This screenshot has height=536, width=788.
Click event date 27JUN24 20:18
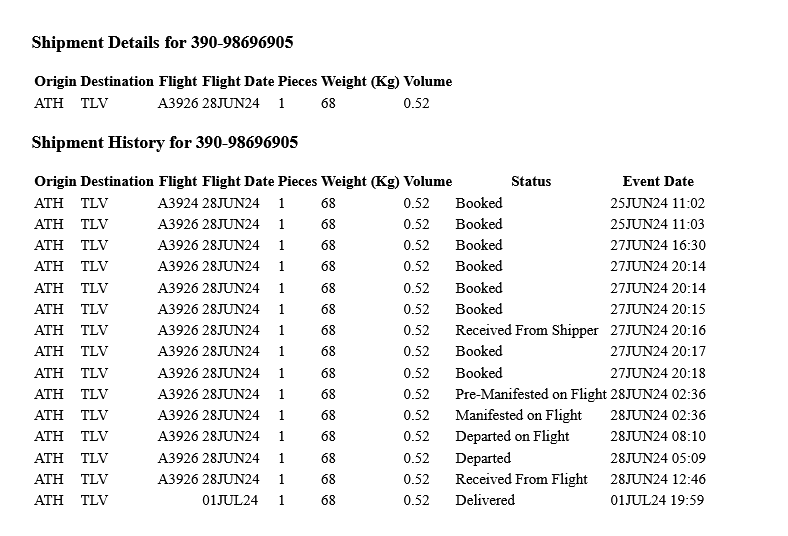[657, 373]
